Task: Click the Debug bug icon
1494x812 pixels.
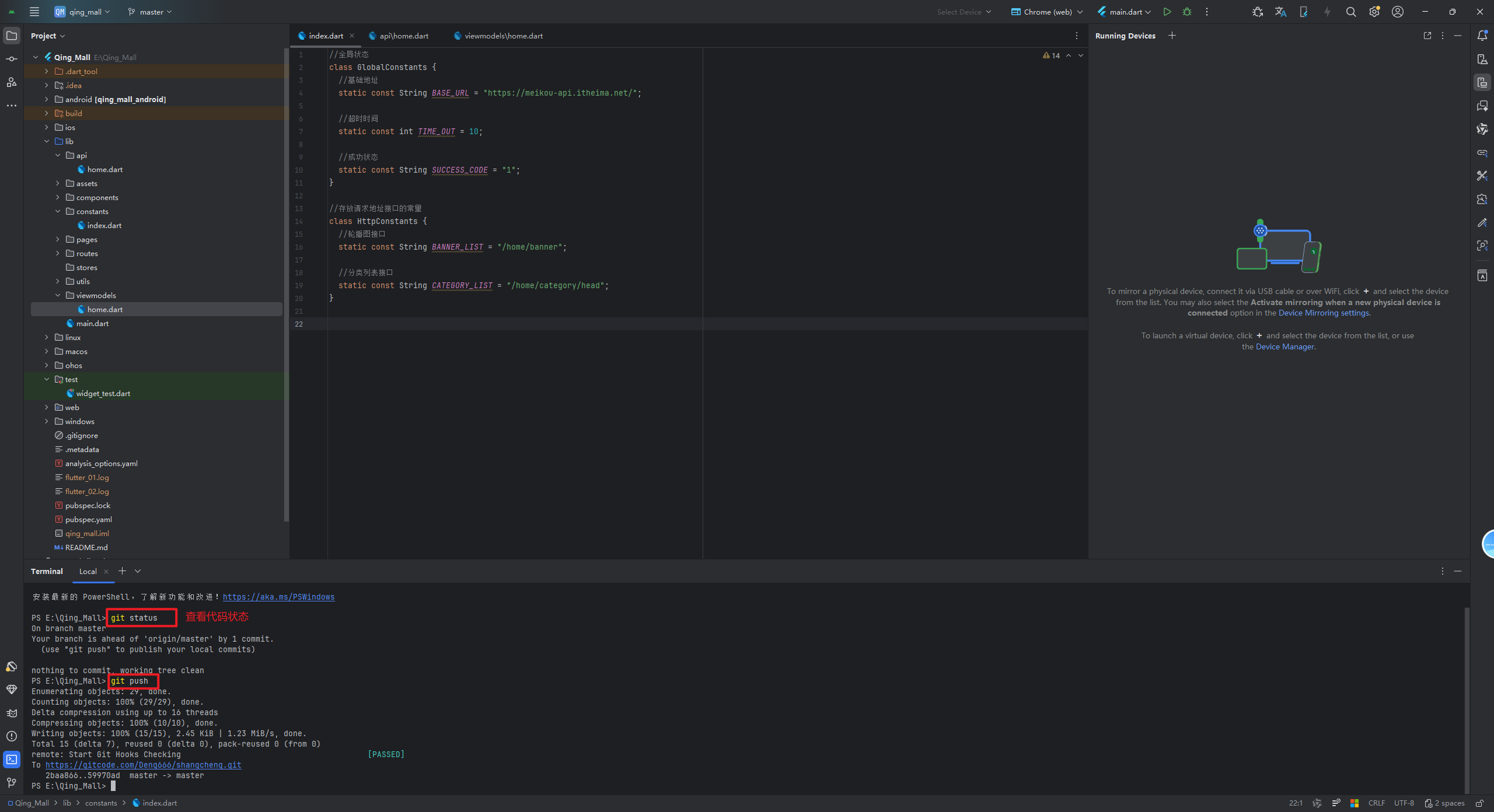Action: (x=1186, y=12)
